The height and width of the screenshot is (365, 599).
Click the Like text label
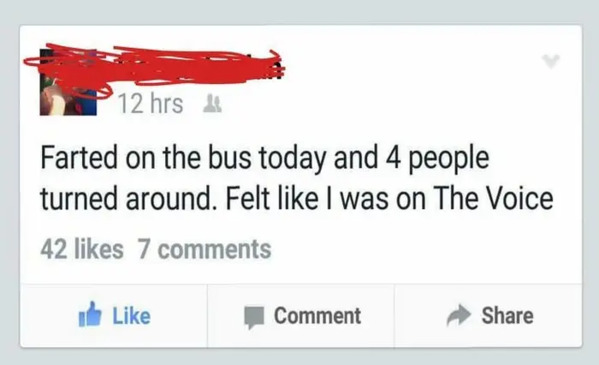pos(131,316)
